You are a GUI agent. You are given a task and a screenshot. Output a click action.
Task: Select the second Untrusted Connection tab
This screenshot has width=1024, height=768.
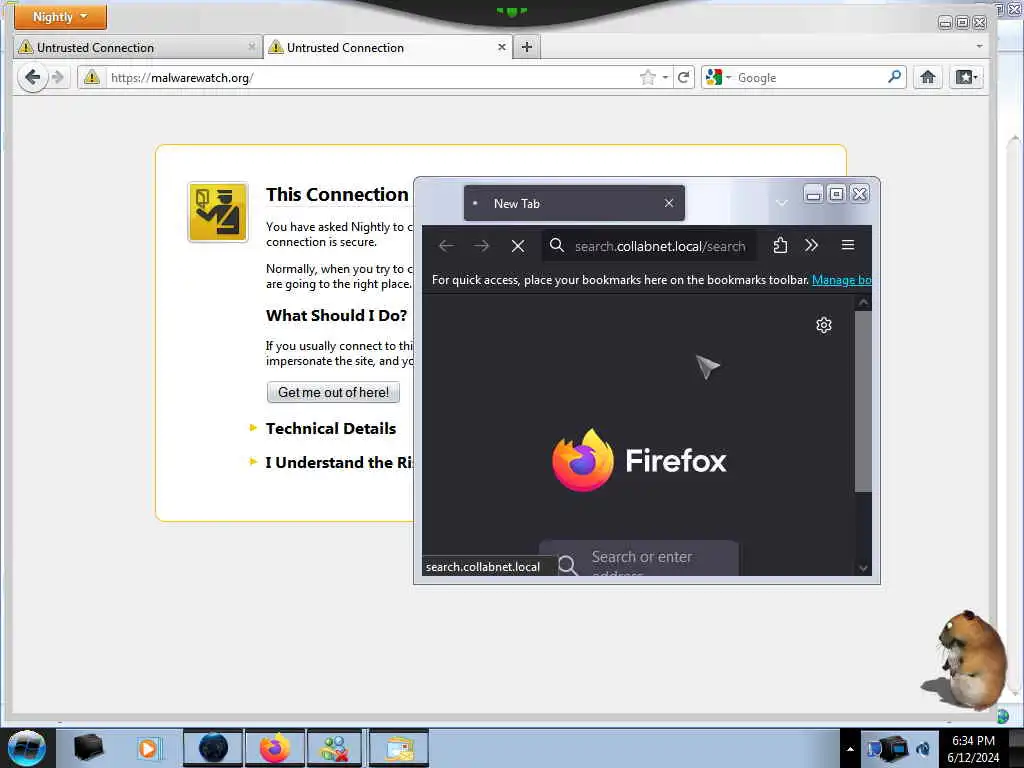[x=388, y=47]
